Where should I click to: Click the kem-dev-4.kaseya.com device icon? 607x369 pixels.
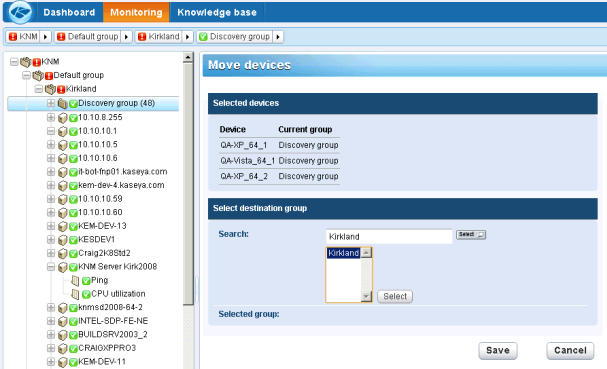pos(62,185)
